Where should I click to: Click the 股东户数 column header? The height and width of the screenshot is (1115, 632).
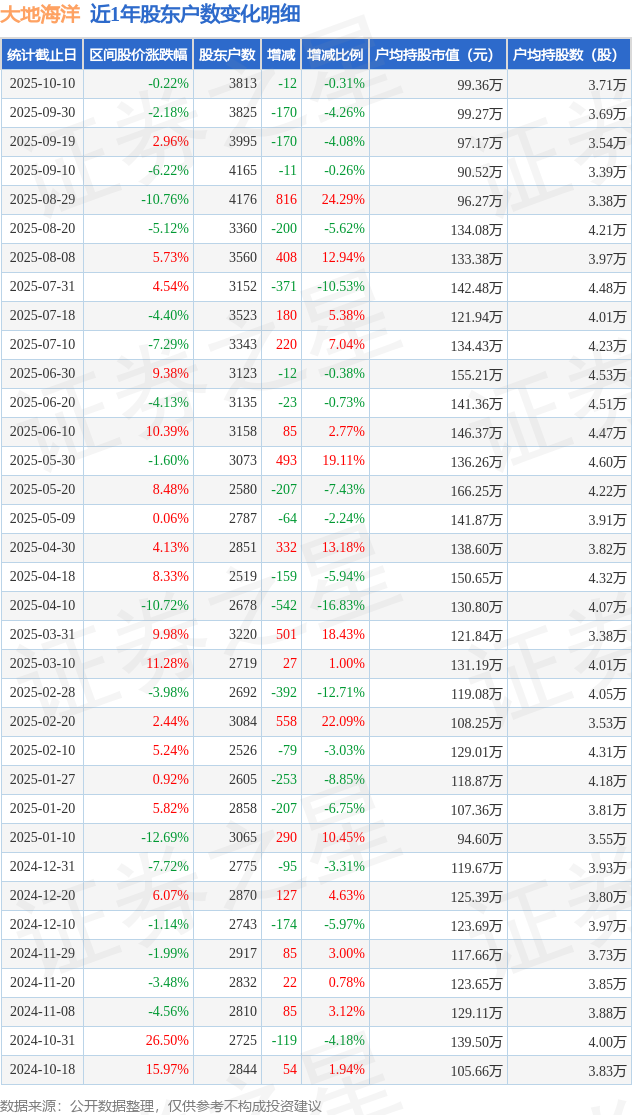227,55
